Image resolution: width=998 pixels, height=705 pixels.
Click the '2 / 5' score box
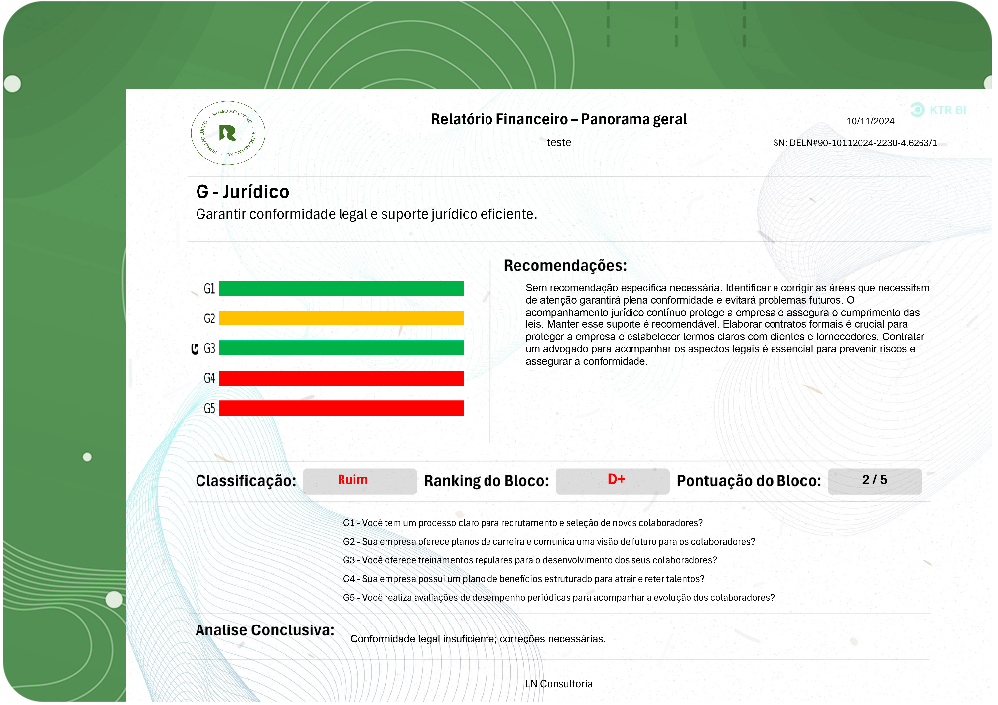pos(875,481)
